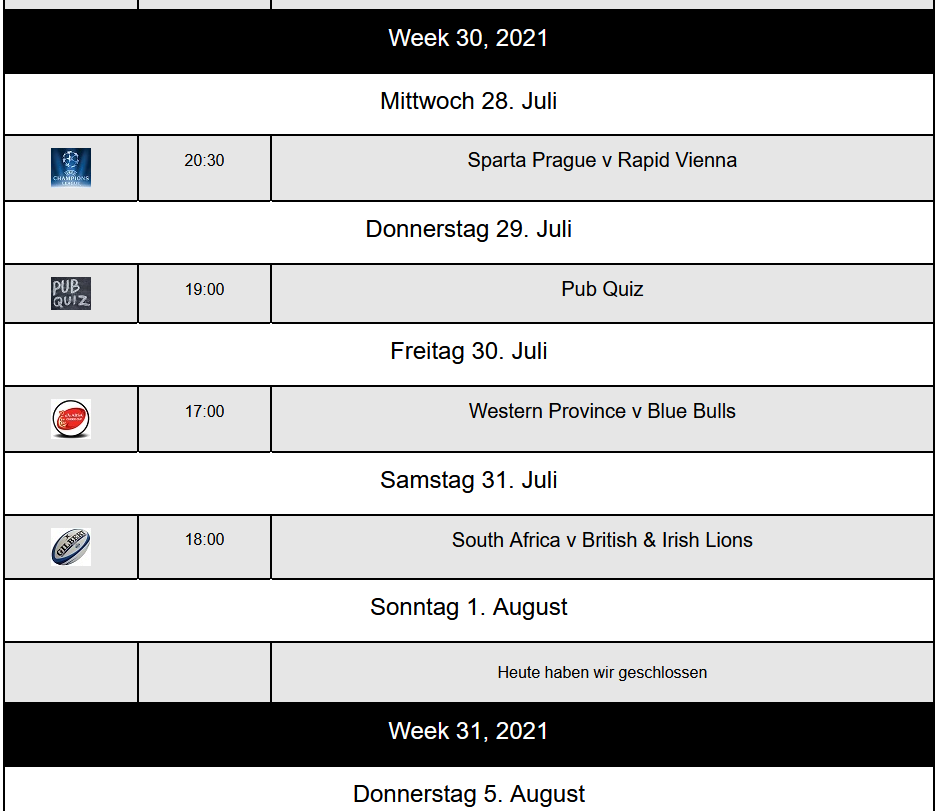Click the red Currie Cup logo icon
This screenshot has width=938, height=811.
[71, 419]
